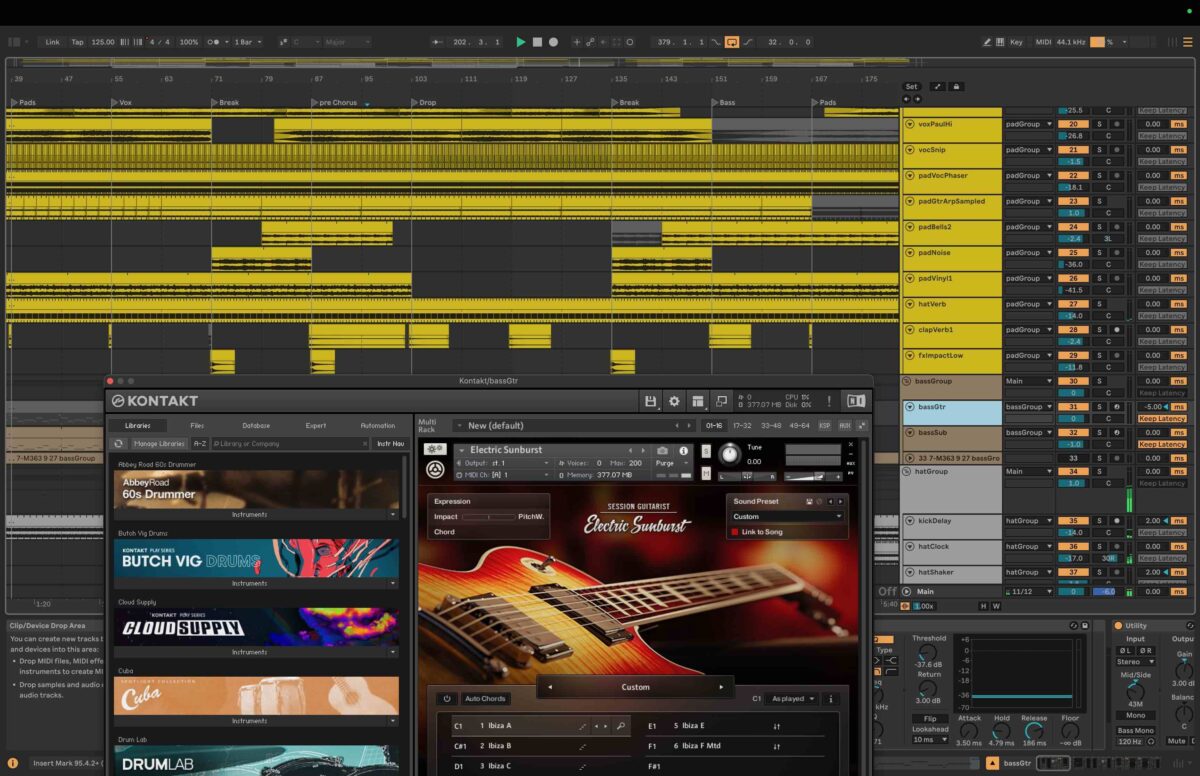
Task: Show the Electric Sunburst info icon
Action: [684, 451]
